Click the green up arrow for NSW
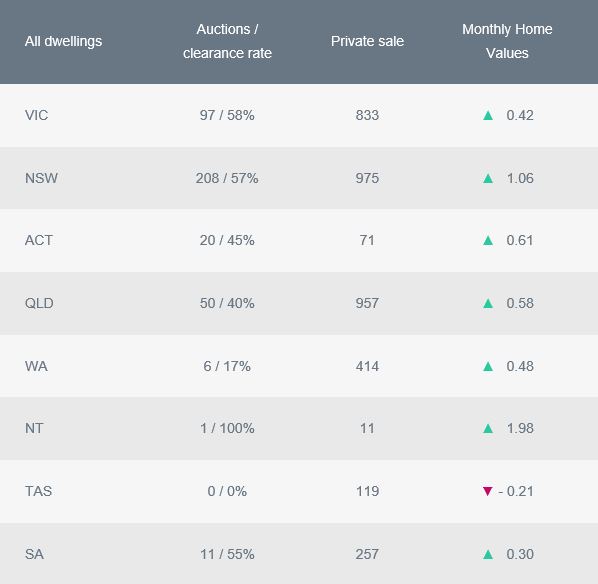Viewport: 598px width, 584px height. tap(488, 178)
